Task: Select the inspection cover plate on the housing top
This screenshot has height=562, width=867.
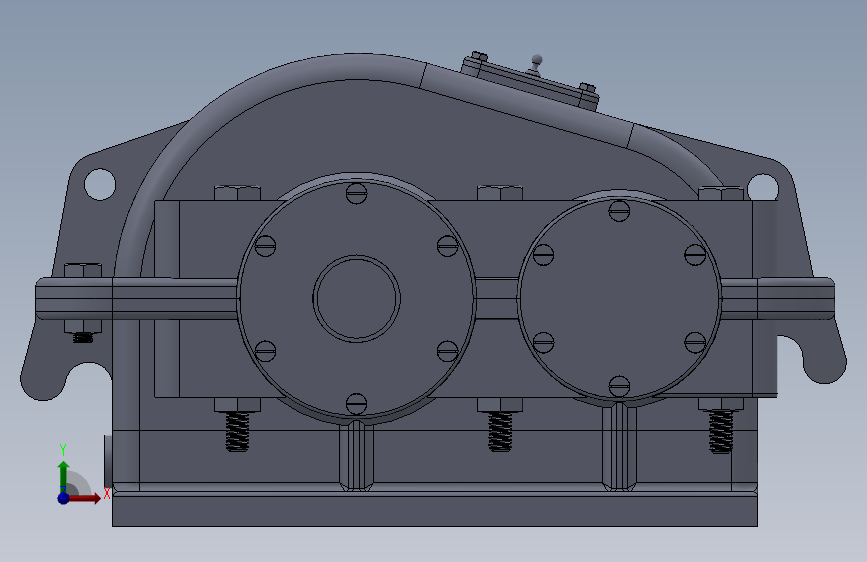Action: coord(530,81)
